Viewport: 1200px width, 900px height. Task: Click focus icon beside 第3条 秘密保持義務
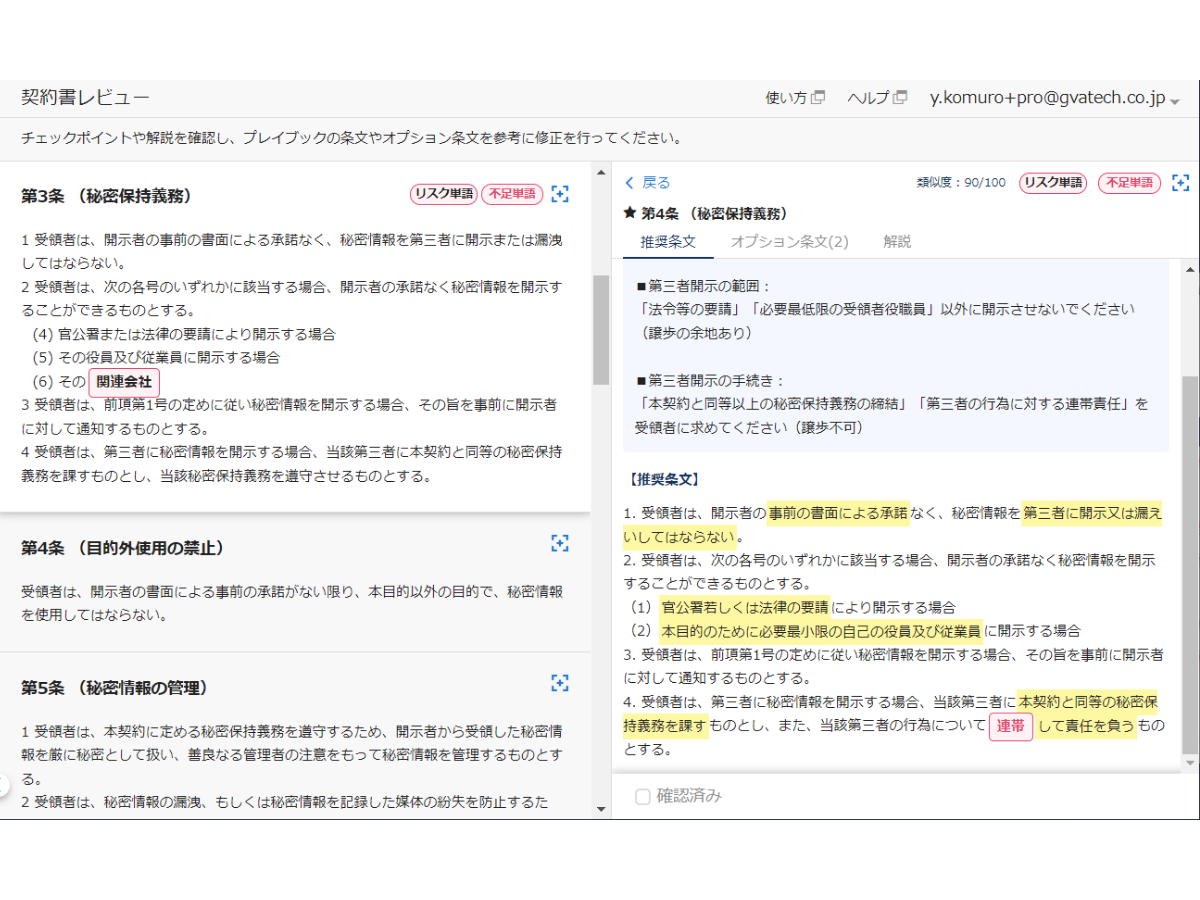pos(560,194)
